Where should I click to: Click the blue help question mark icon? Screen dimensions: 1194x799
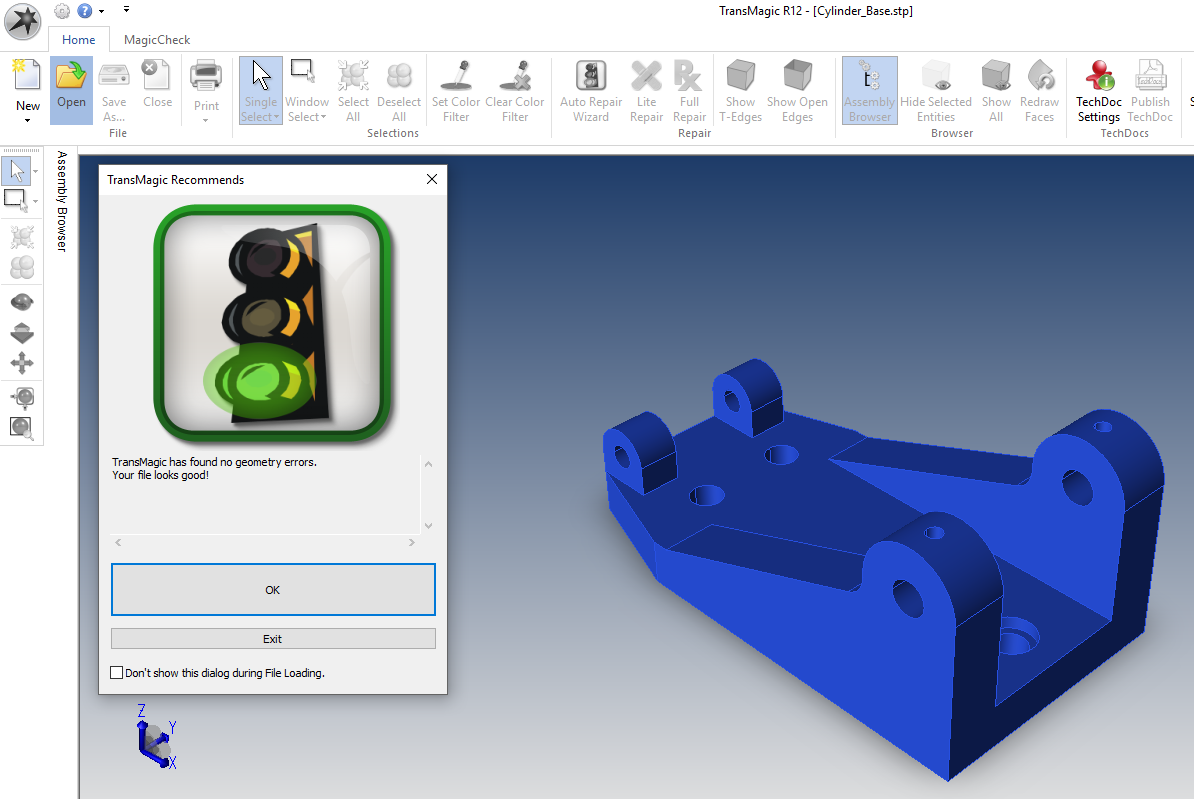click(x=85, y=11)
